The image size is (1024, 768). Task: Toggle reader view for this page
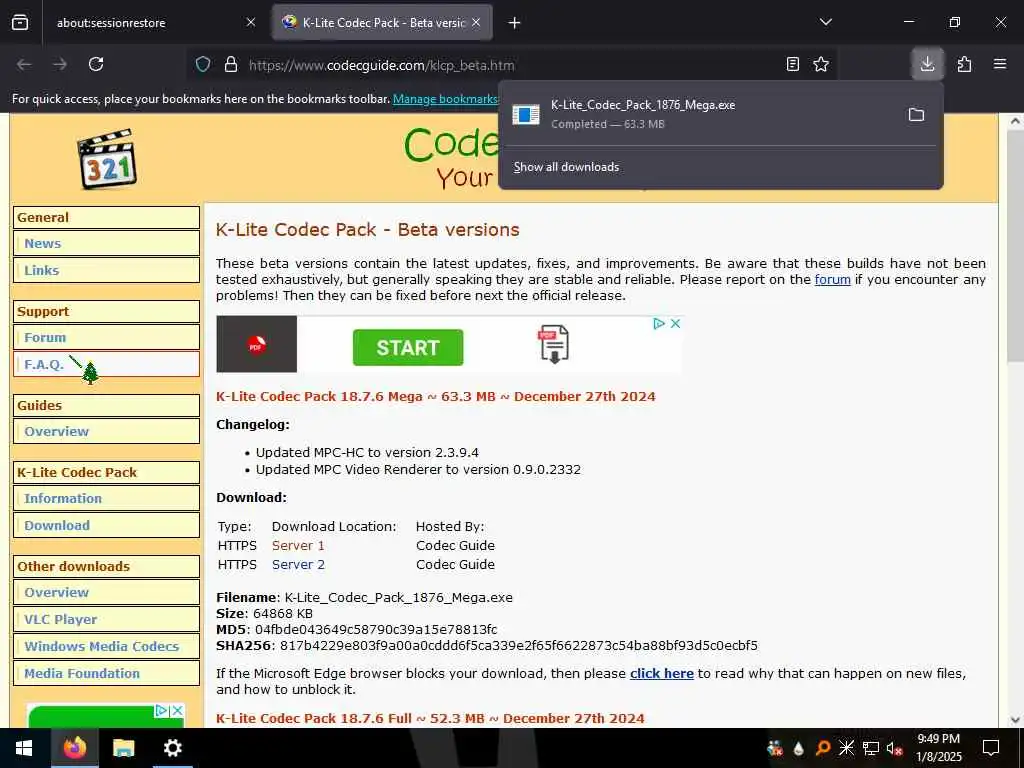point(793,64)
